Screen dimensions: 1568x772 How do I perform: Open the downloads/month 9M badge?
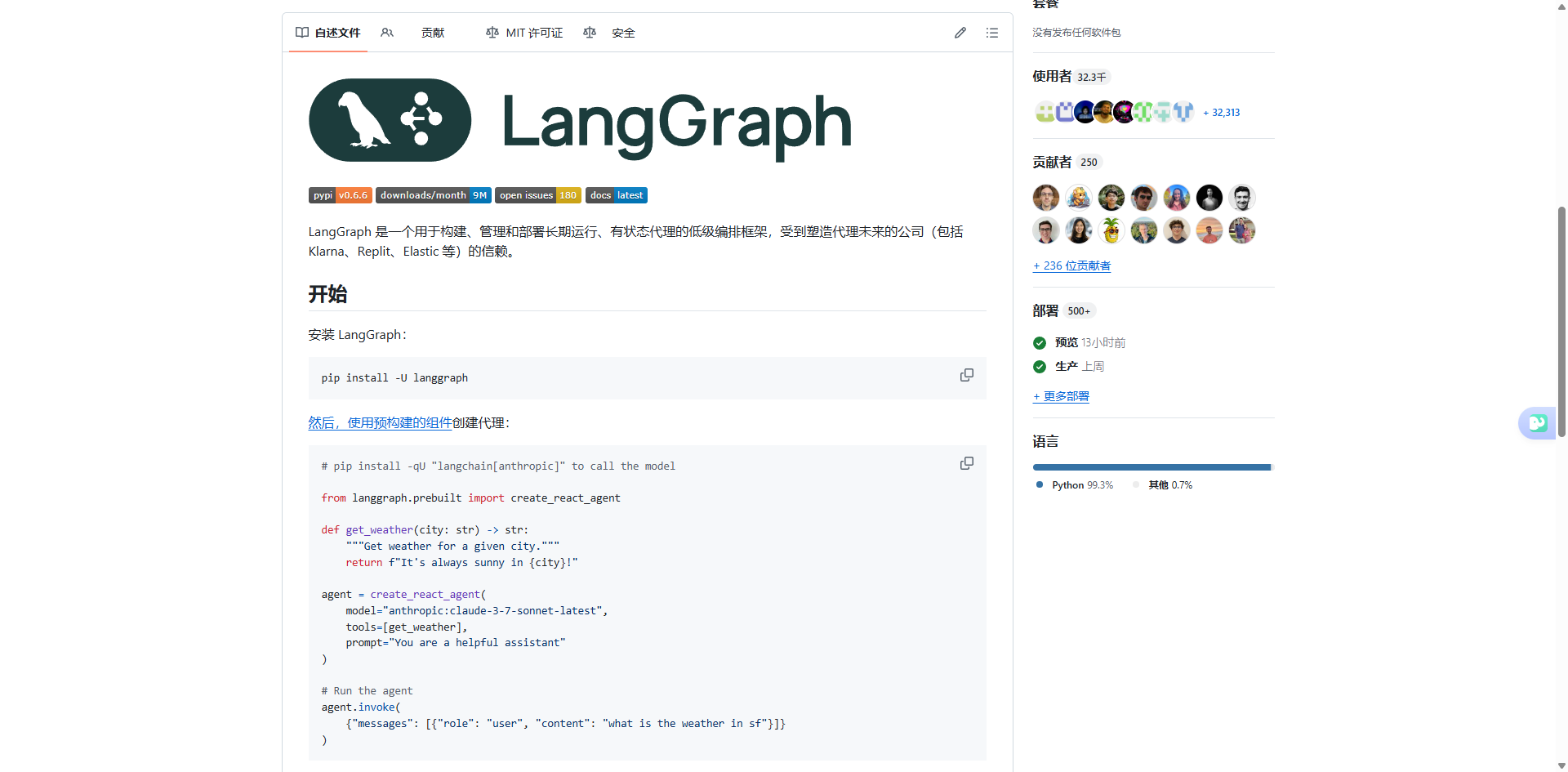[434, 195]
